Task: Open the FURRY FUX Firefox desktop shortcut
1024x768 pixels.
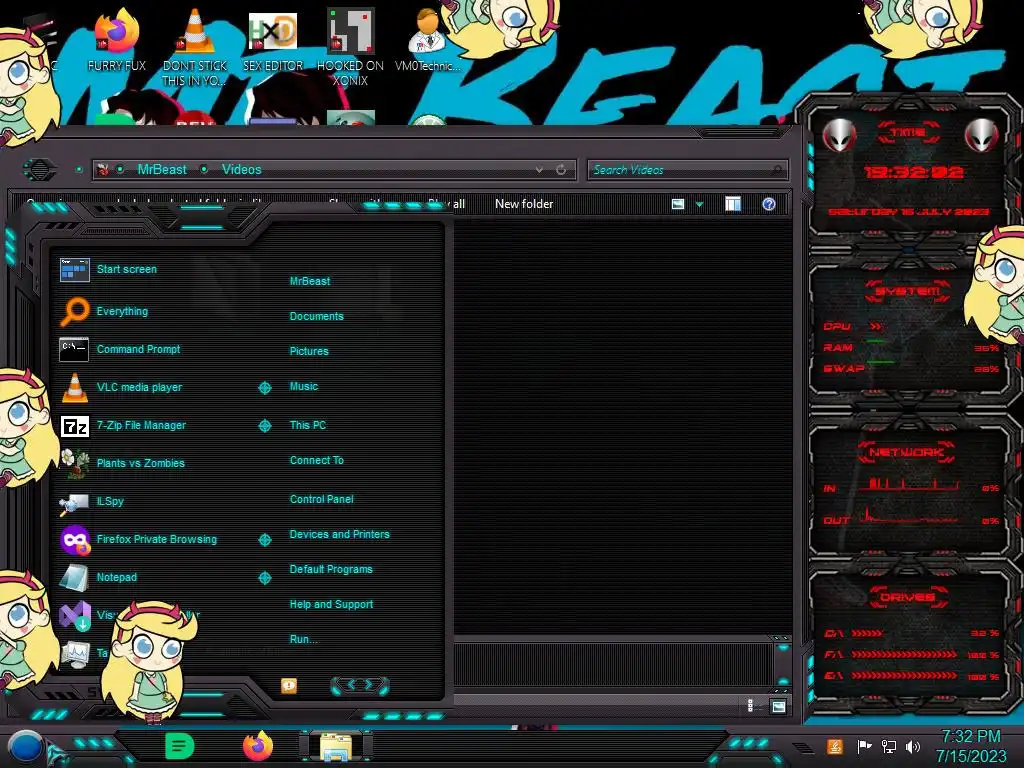Action: (117, 40)
